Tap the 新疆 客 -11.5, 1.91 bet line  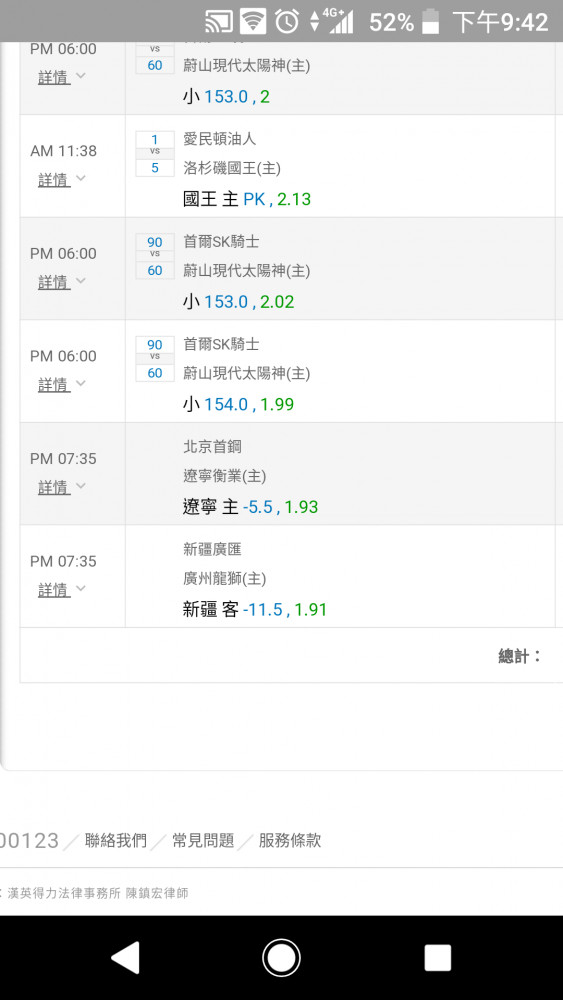click(x=255, y=610)
